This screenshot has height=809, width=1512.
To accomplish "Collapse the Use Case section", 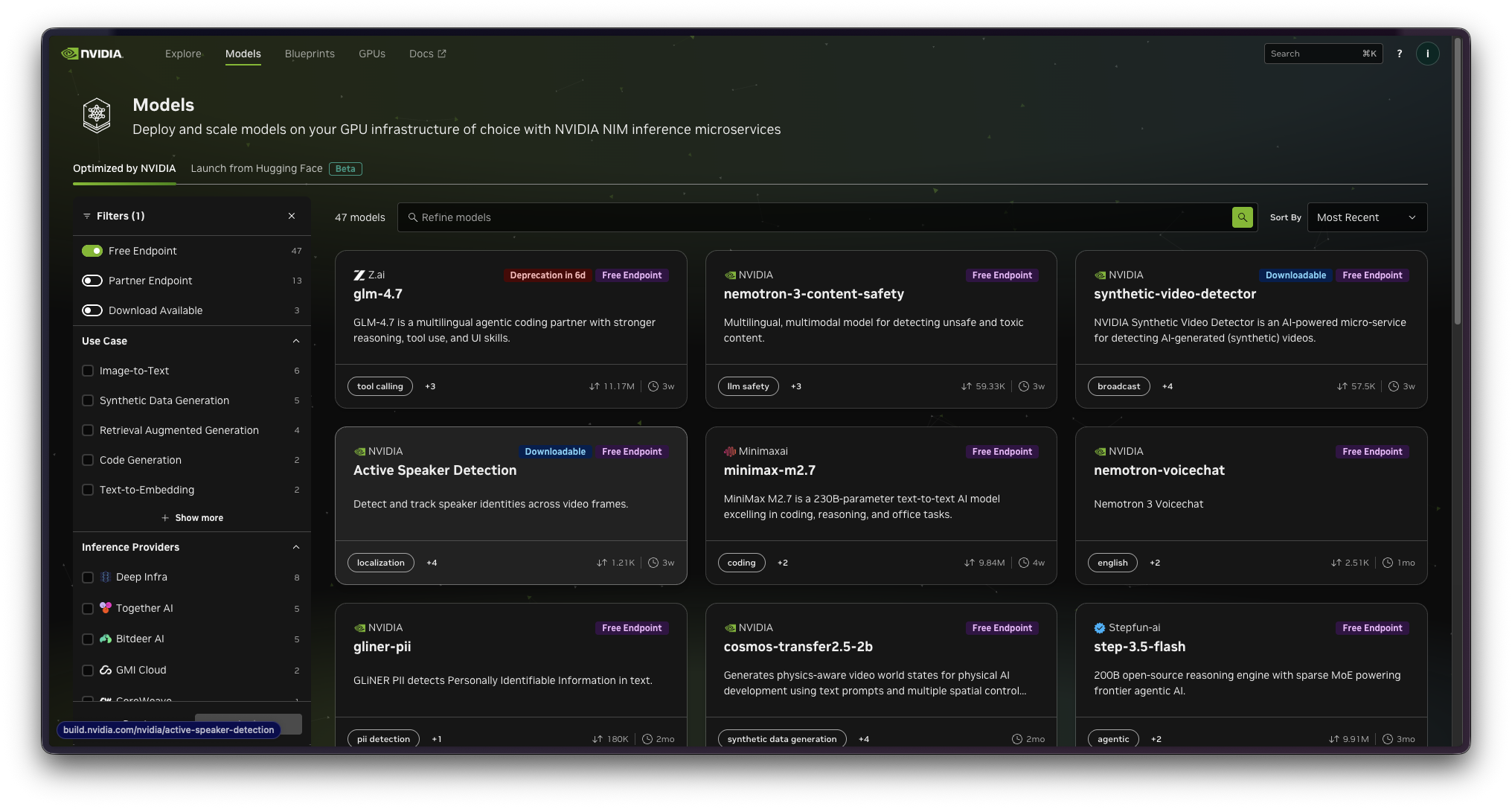I will pyautogui.click(x=296, y=341).
